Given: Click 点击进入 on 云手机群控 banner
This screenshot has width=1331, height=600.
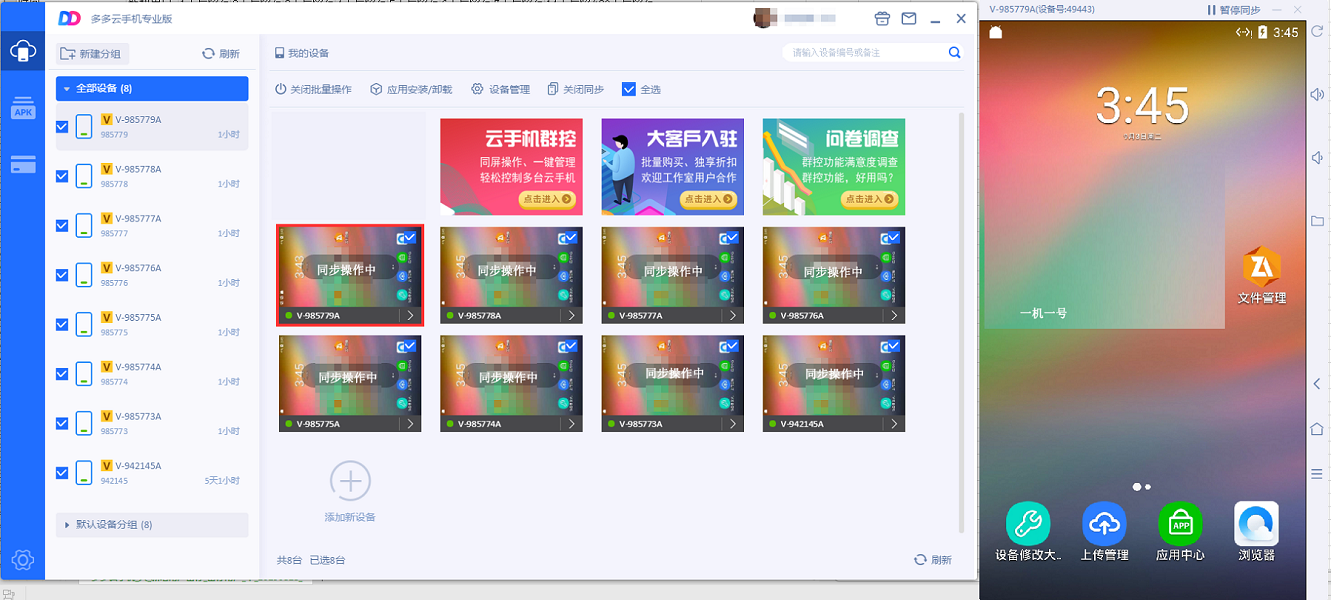Looking at the screenshot, I should coord(548,199).
